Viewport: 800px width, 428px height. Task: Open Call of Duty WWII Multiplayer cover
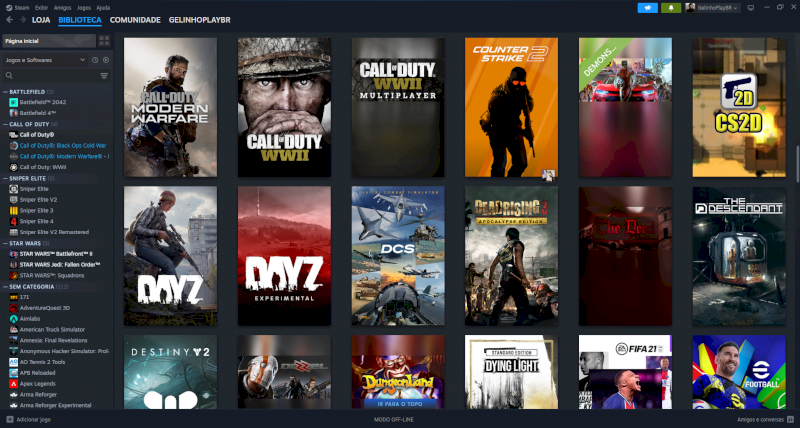point(398,107)
